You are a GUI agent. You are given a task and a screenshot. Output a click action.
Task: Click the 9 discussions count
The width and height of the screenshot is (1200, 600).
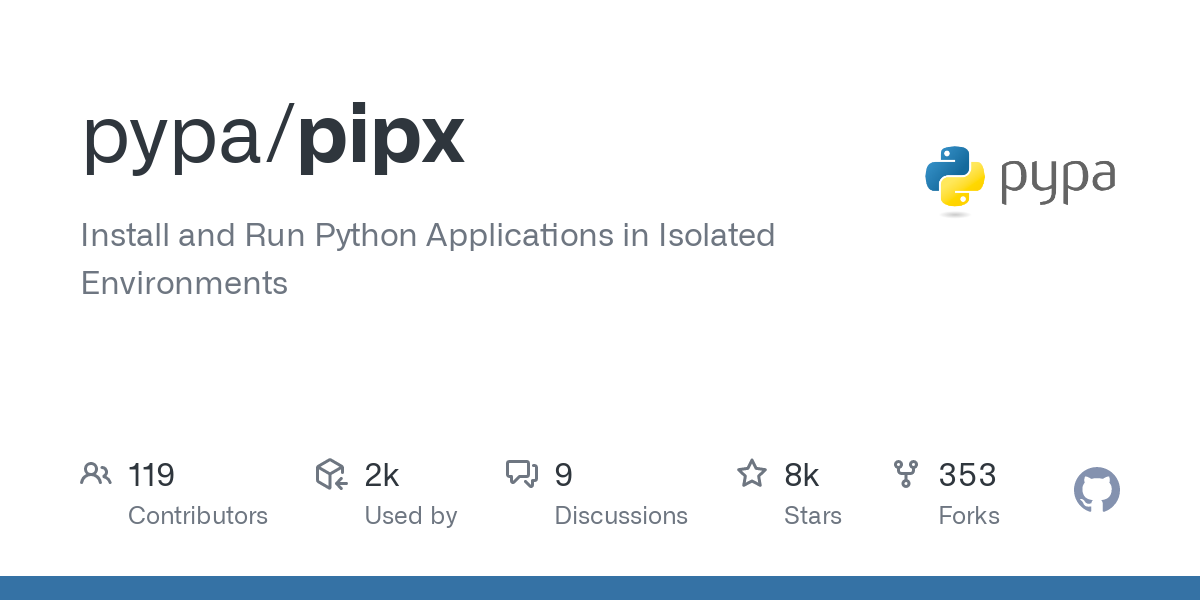coord(563,475)
